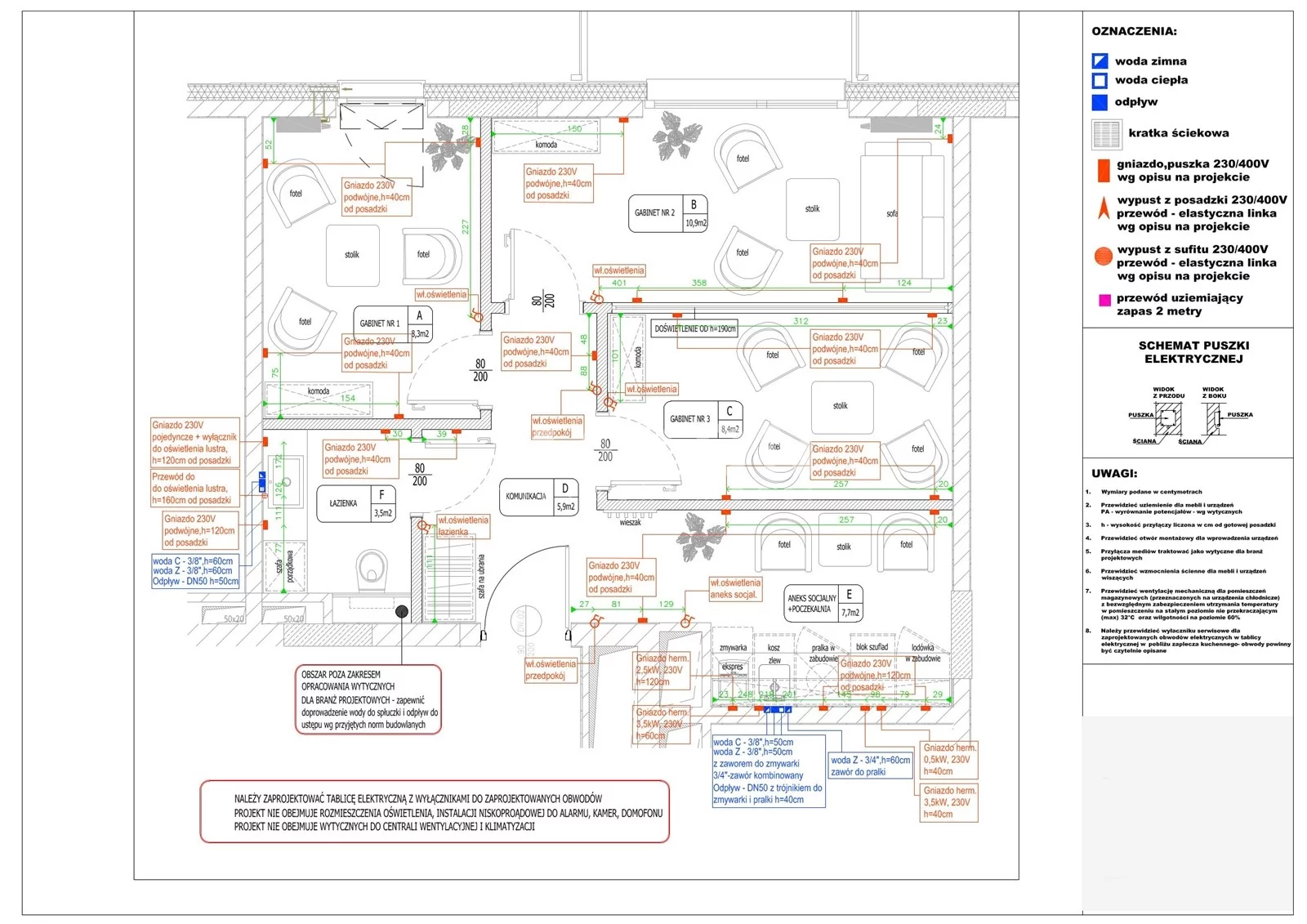1307x924 pixels.
Task: Select the GABINET NR 3 room label
Action: 690,418
